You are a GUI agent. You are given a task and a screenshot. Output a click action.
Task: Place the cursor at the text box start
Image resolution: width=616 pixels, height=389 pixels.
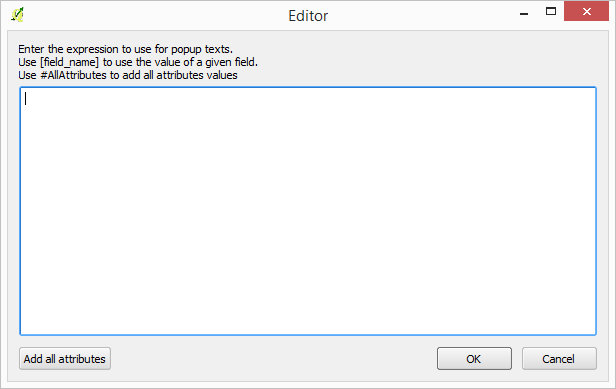coord(26,98)
